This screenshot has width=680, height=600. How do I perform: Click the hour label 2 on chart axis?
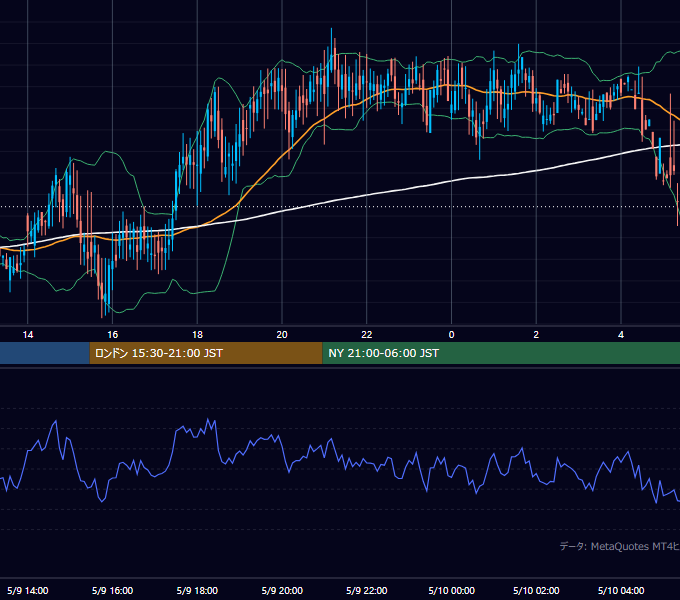tap(536, 335)
